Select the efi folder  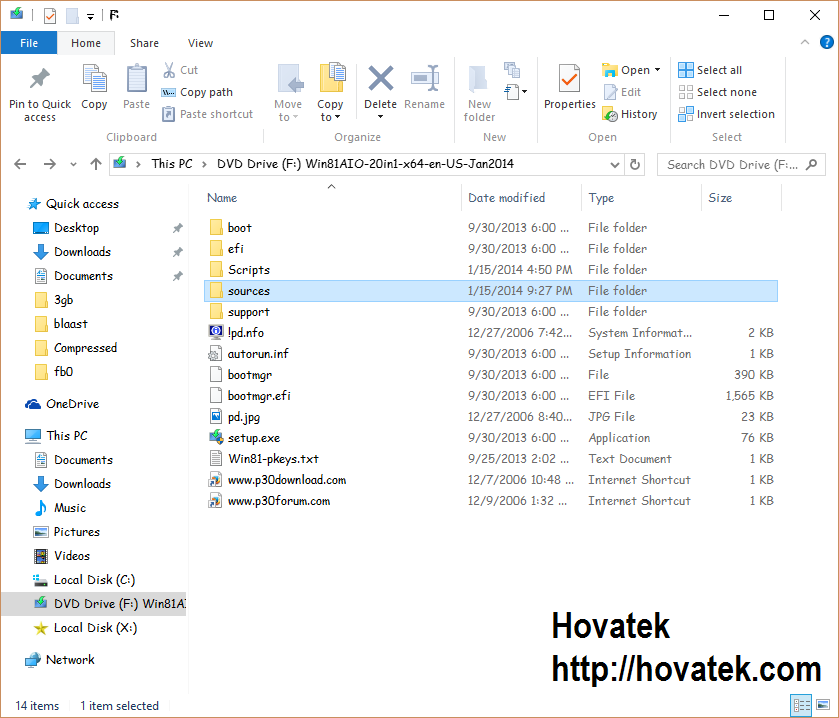click(x=491, y=249)
